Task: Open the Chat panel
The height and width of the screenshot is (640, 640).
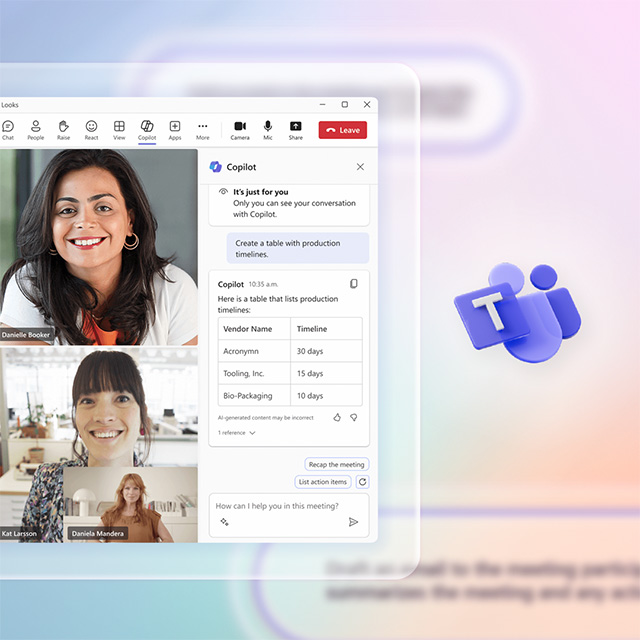Action: pyautogui.click(x=8, y=129)
